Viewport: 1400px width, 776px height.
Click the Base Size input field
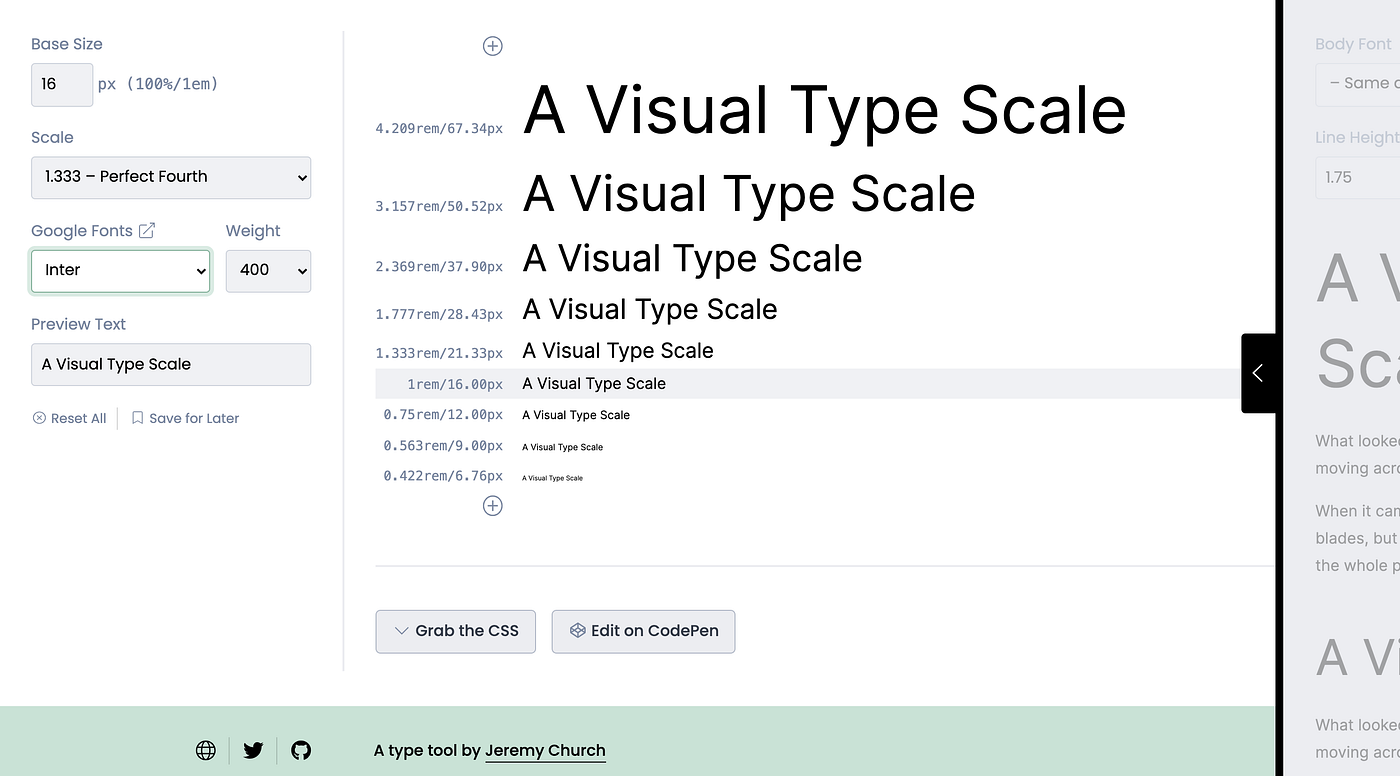[62, 84]
